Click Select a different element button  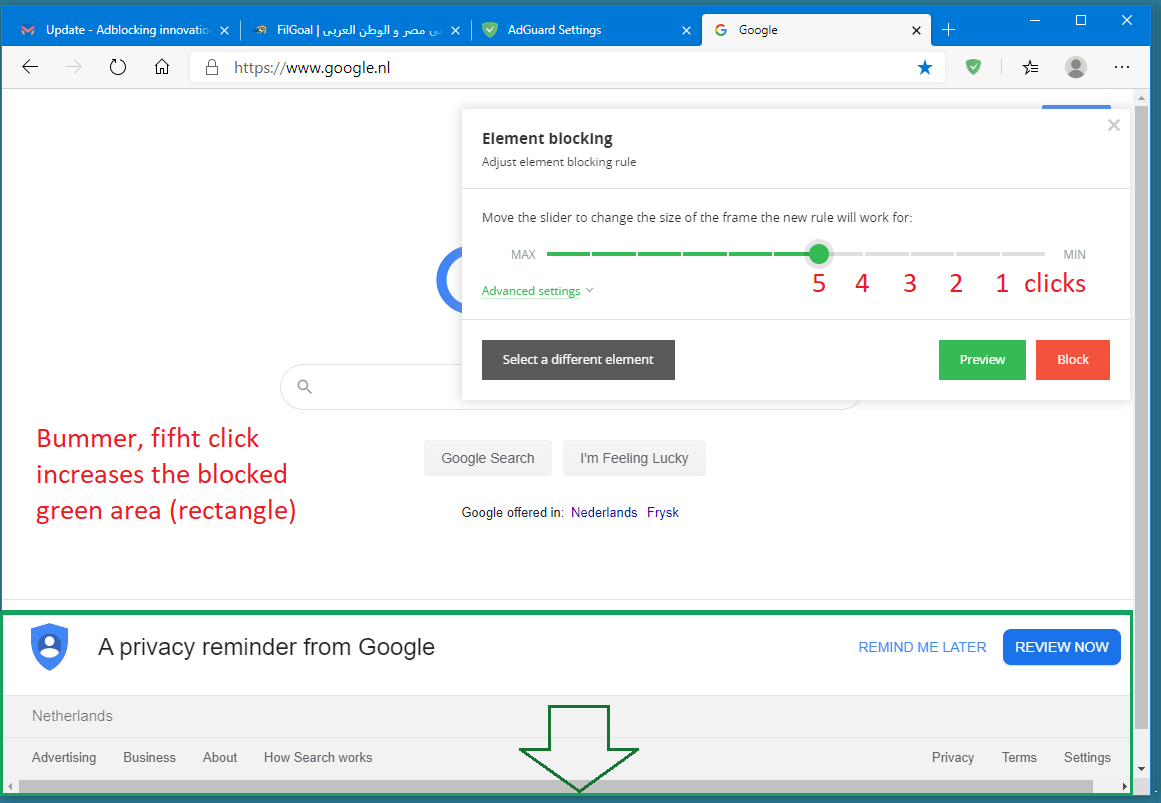[578, 360]
